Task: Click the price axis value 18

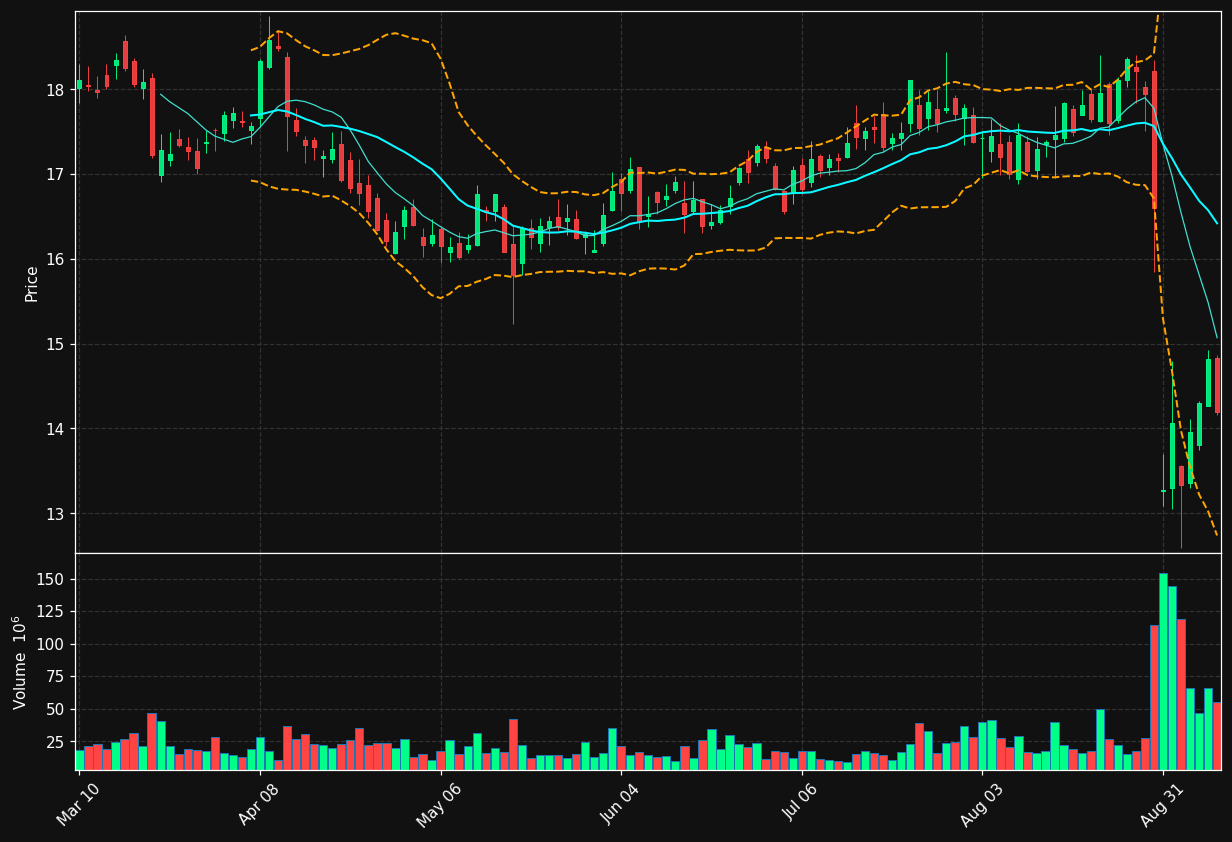Action: tap(55, 90)
